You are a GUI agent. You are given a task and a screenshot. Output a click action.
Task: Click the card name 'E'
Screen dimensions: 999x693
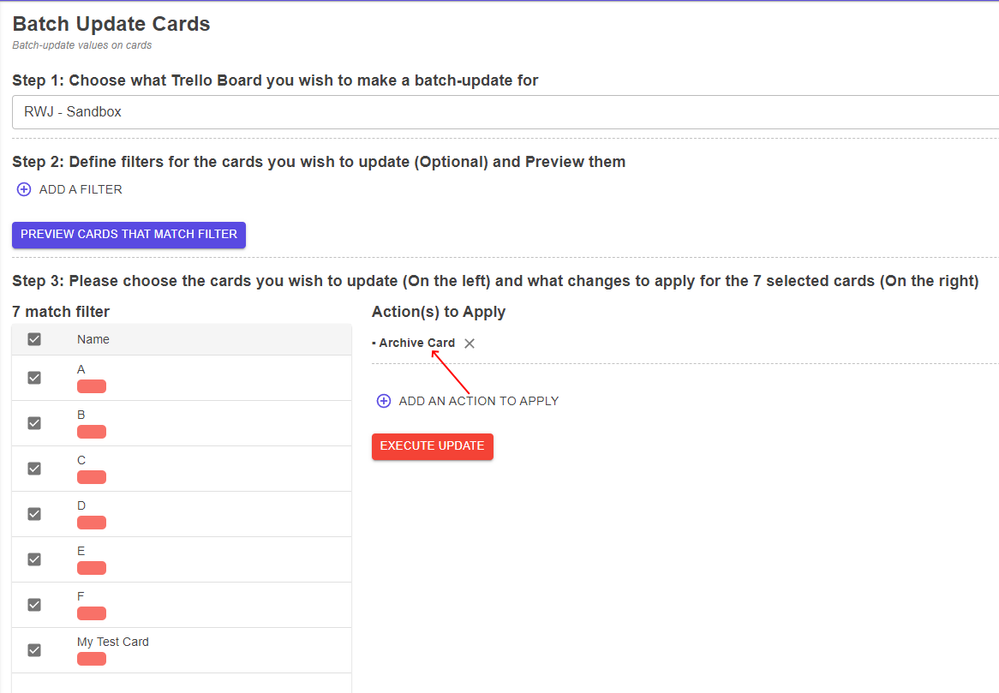[x=81, y=551]
